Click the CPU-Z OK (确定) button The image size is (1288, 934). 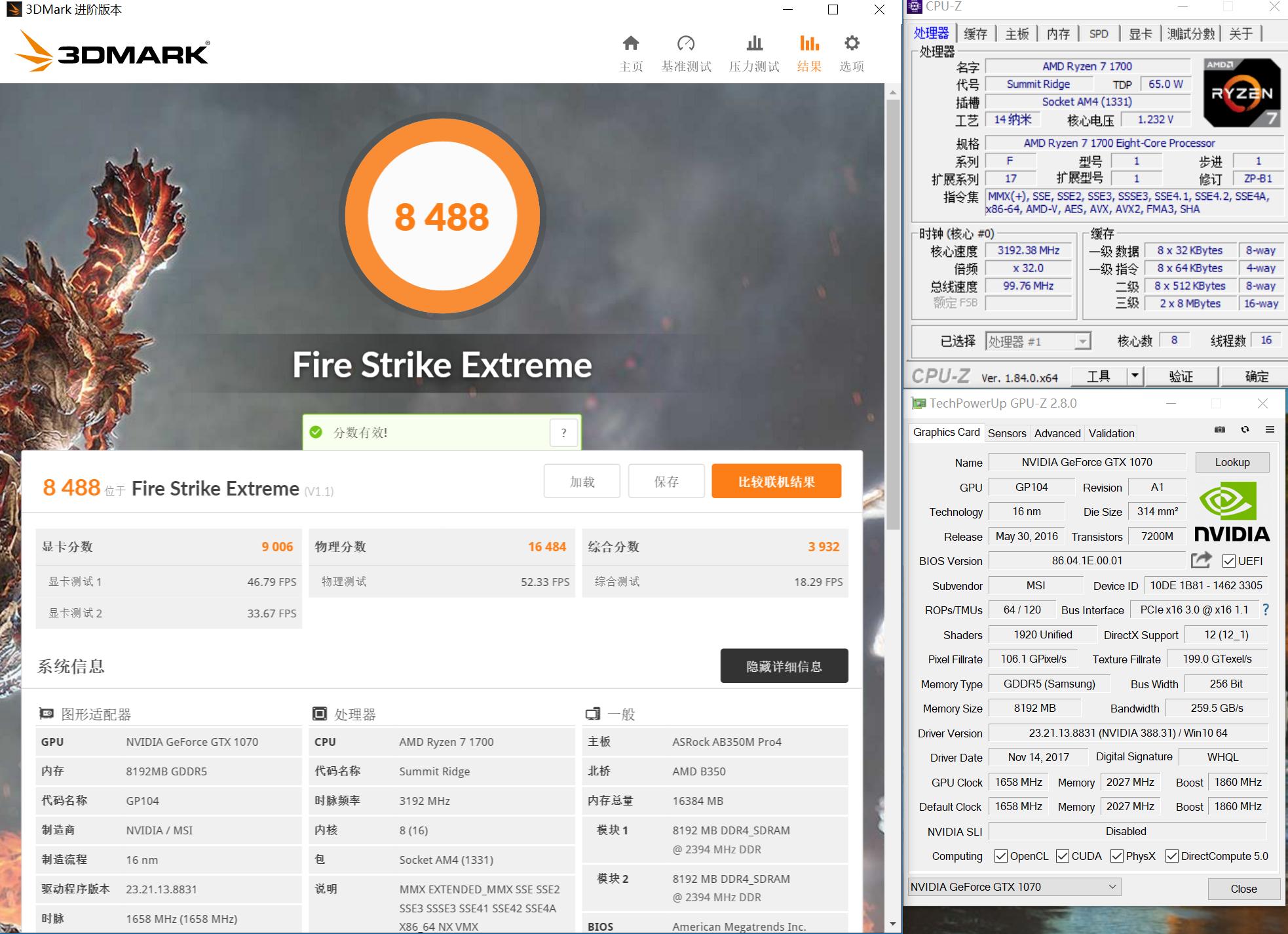tap(1256, 376)
